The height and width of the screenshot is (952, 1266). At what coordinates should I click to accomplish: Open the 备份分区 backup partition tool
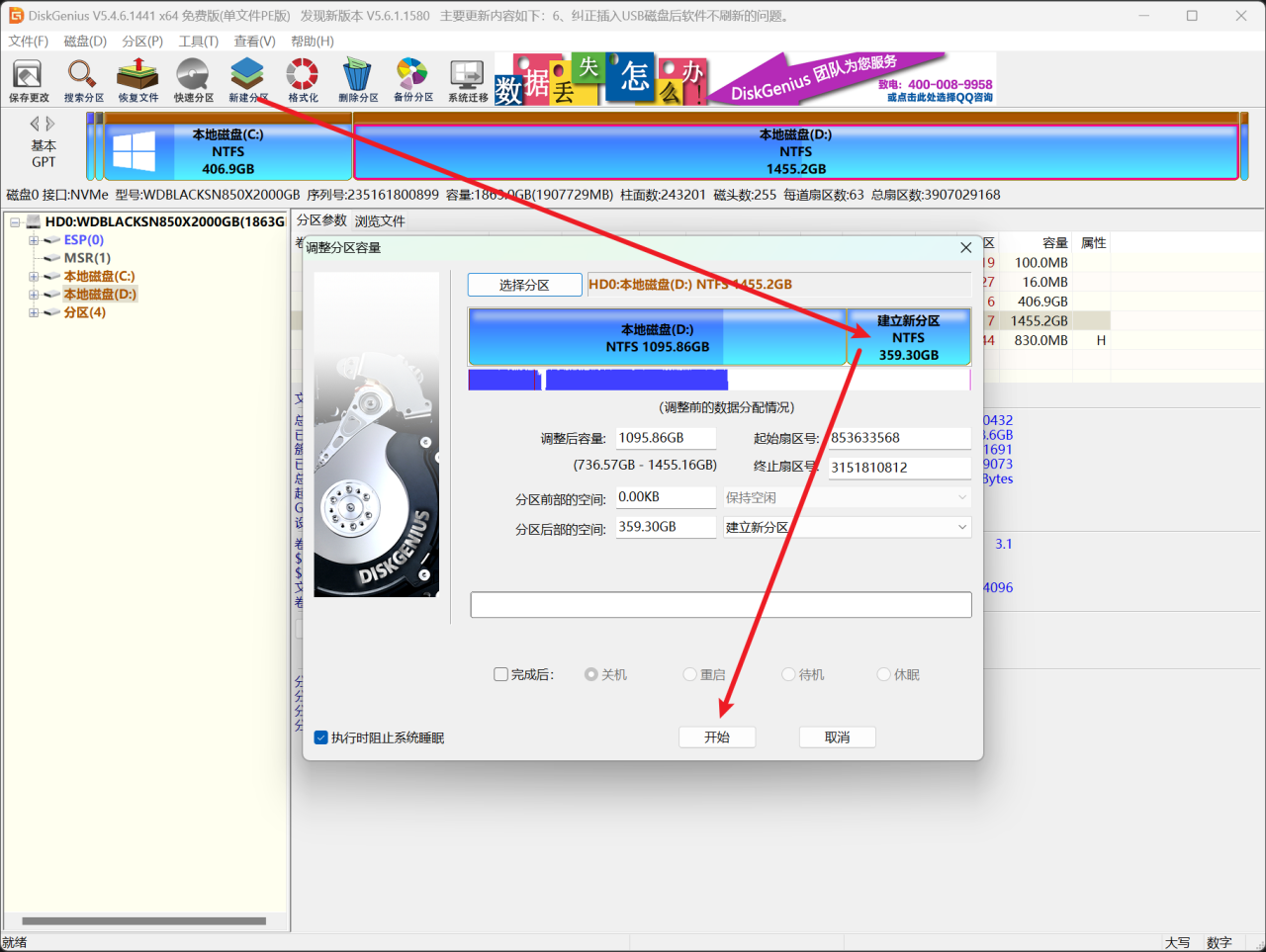tap(412, 80)
